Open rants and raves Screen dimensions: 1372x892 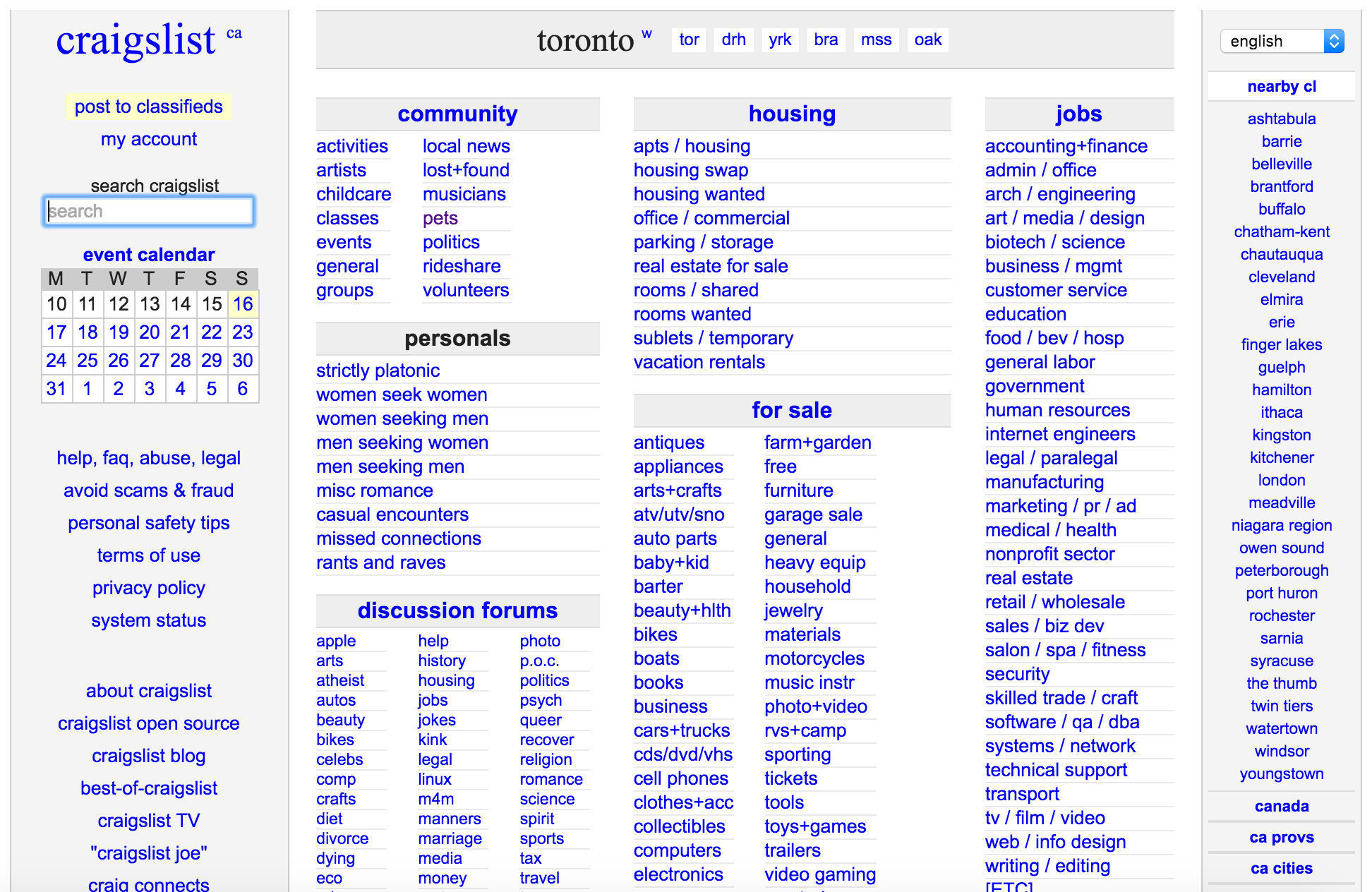381,562
